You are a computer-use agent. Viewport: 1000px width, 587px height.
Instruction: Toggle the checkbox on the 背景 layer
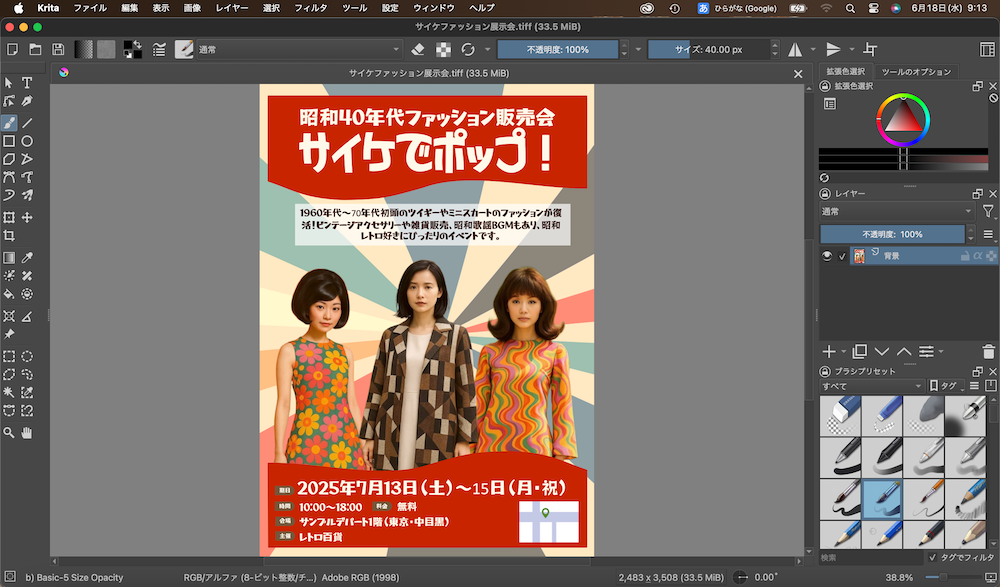point(842,256)
